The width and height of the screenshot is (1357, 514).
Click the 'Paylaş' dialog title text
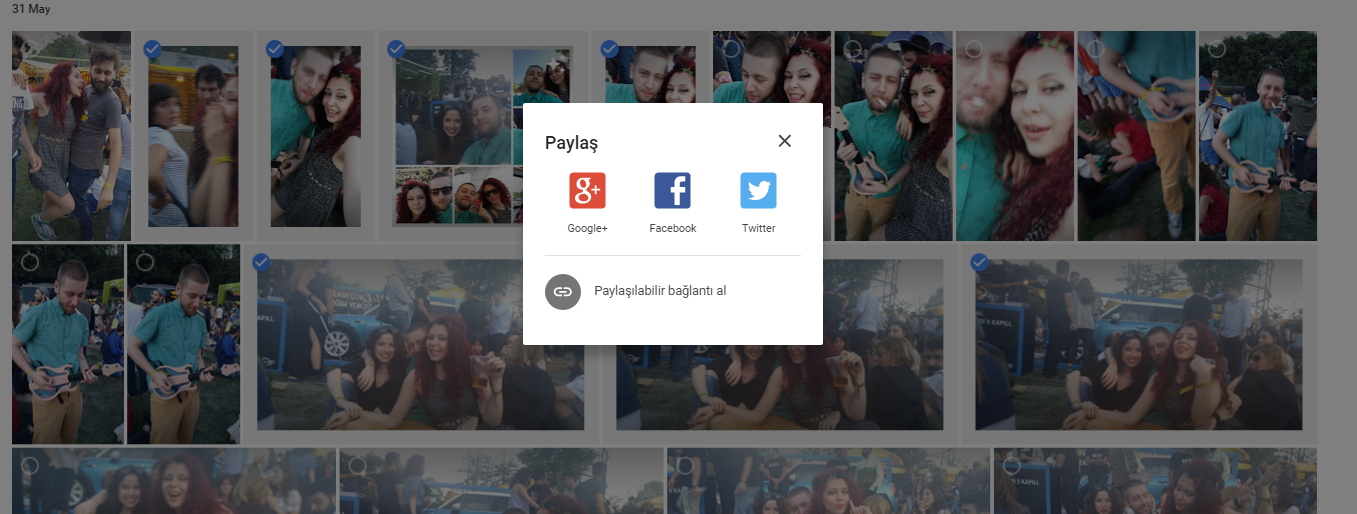coord(571,142)
